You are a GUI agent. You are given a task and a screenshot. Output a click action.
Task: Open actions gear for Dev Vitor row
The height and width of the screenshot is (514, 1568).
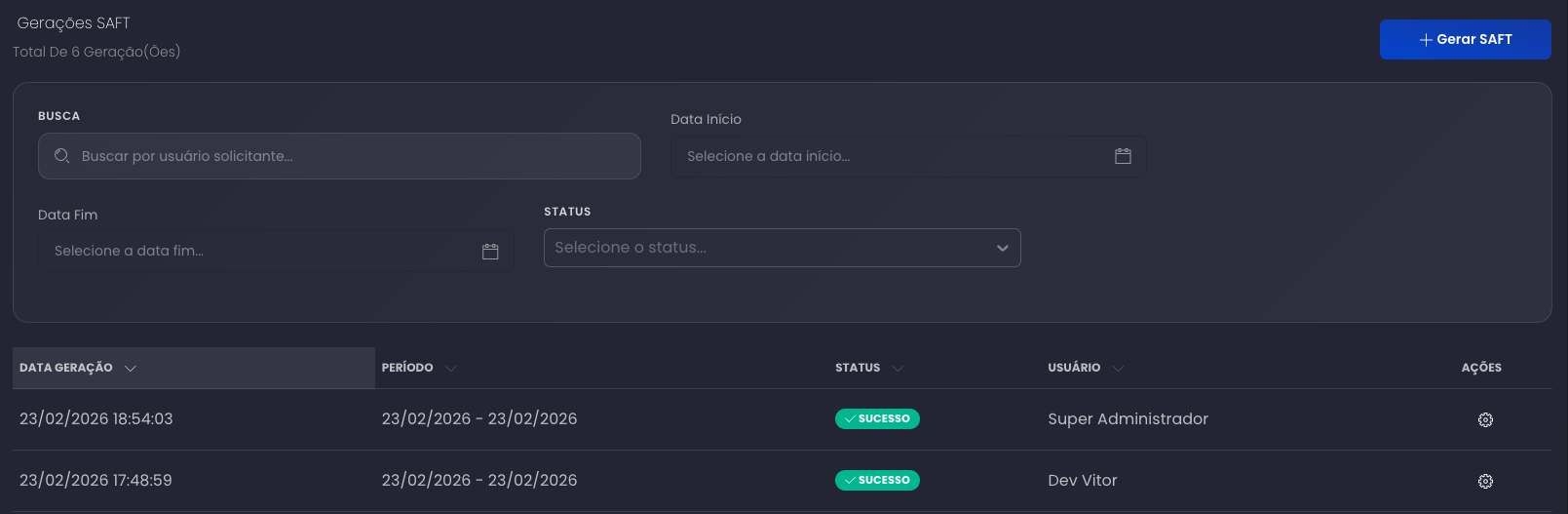[x=1485, y=481]
